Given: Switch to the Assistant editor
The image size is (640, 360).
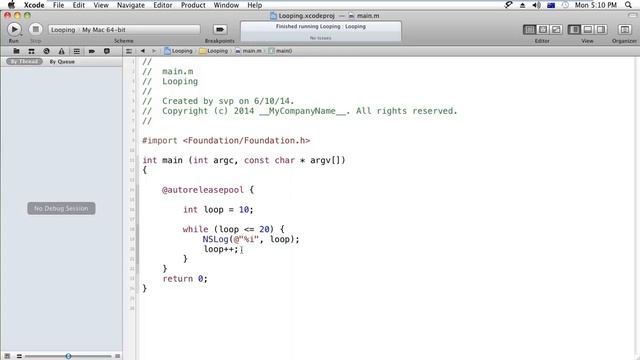Looking at the screenshot, I should coord(543,29).
